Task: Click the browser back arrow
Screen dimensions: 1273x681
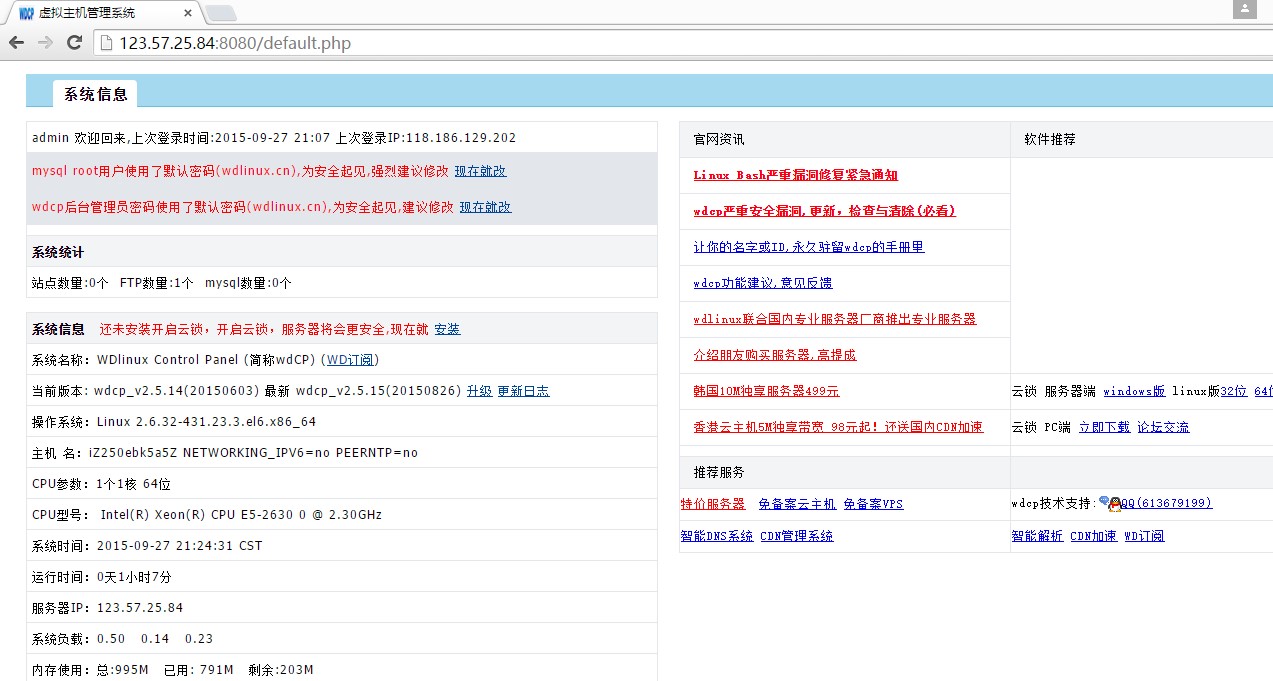Action: coord(16,42)
